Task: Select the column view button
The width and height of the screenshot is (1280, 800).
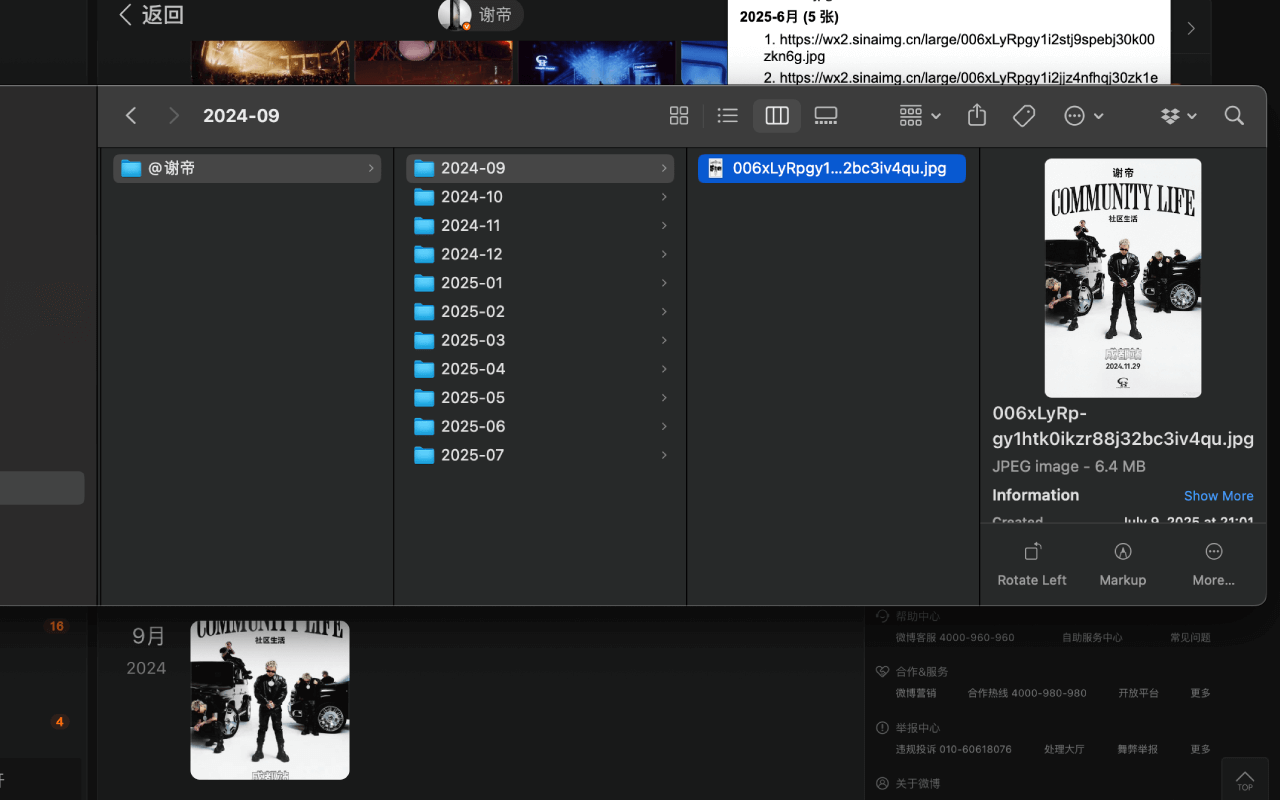Action: coord(777,116)
